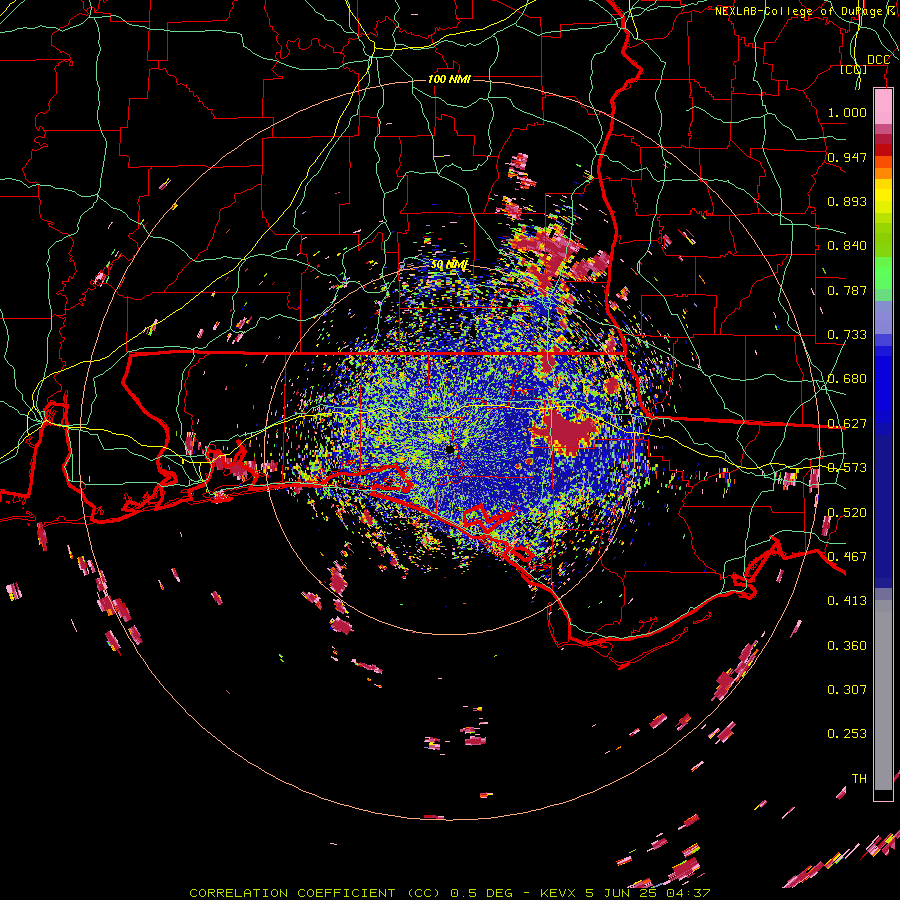Click the 0.253 color scale value
This screenshot has height=900, width=900.
[x=847, y=734]
